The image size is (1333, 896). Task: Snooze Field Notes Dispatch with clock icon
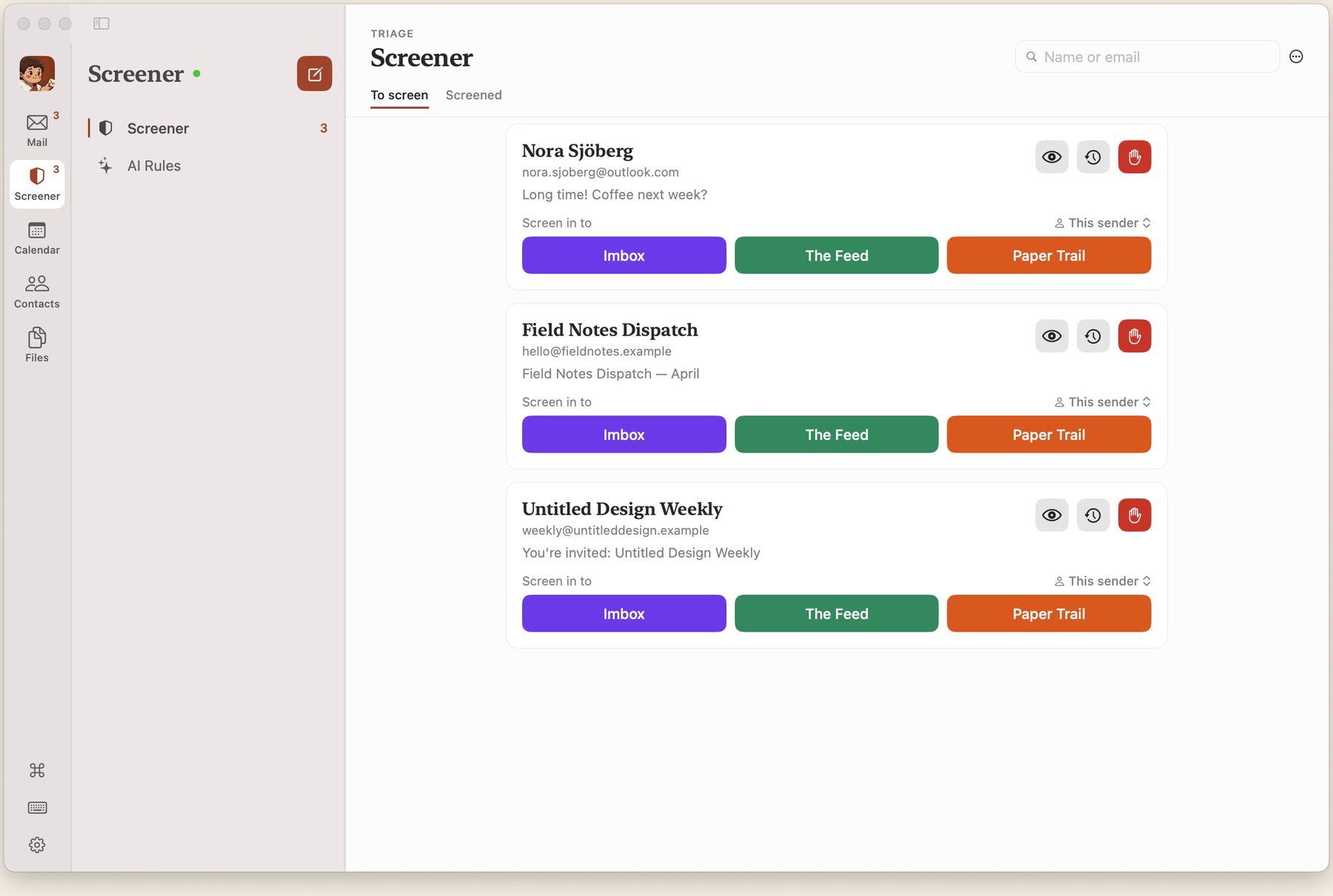point(1093,336)
